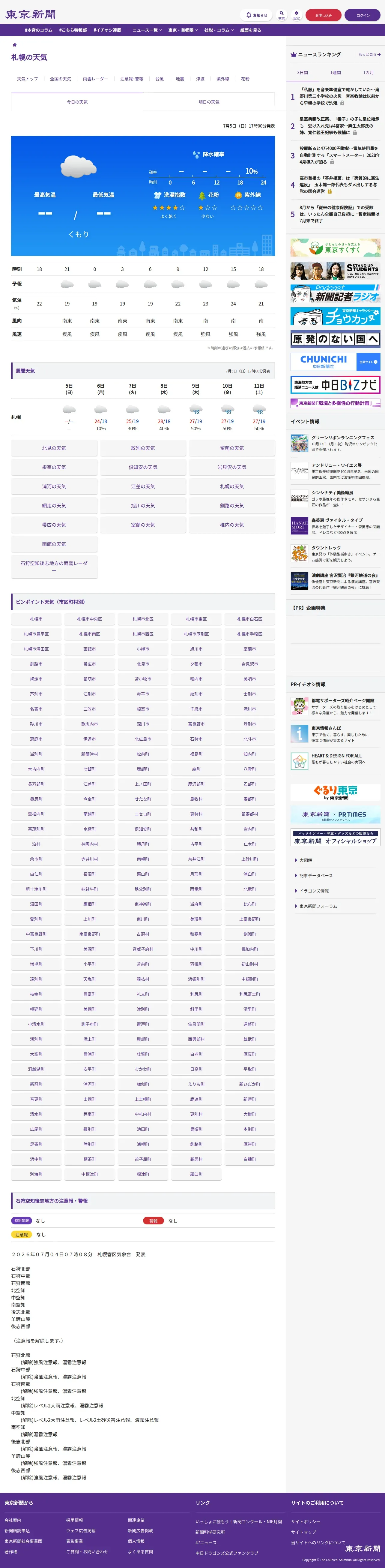Open the 全国の天気 weather menu item
Screen dimensions: 385x1568
60,79
